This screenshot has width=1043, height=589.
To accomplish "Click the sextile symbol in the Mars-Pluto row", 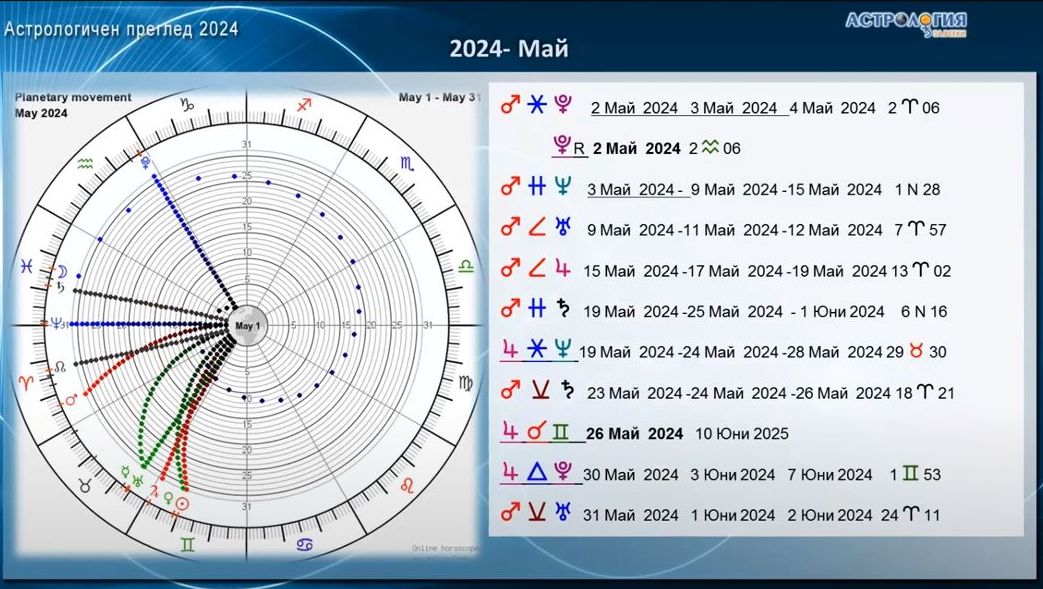I will [x=537, y=104].
